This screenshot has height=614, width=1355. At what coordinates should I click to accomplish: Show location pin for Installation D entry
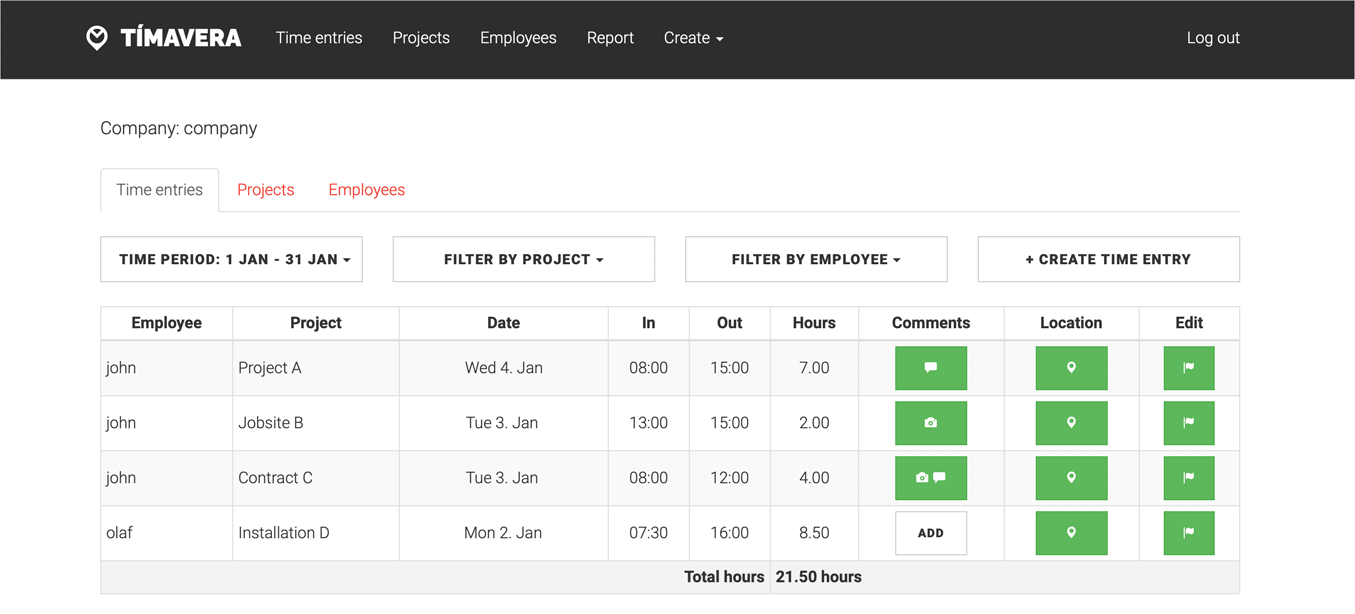click(x=1071, y=533)
